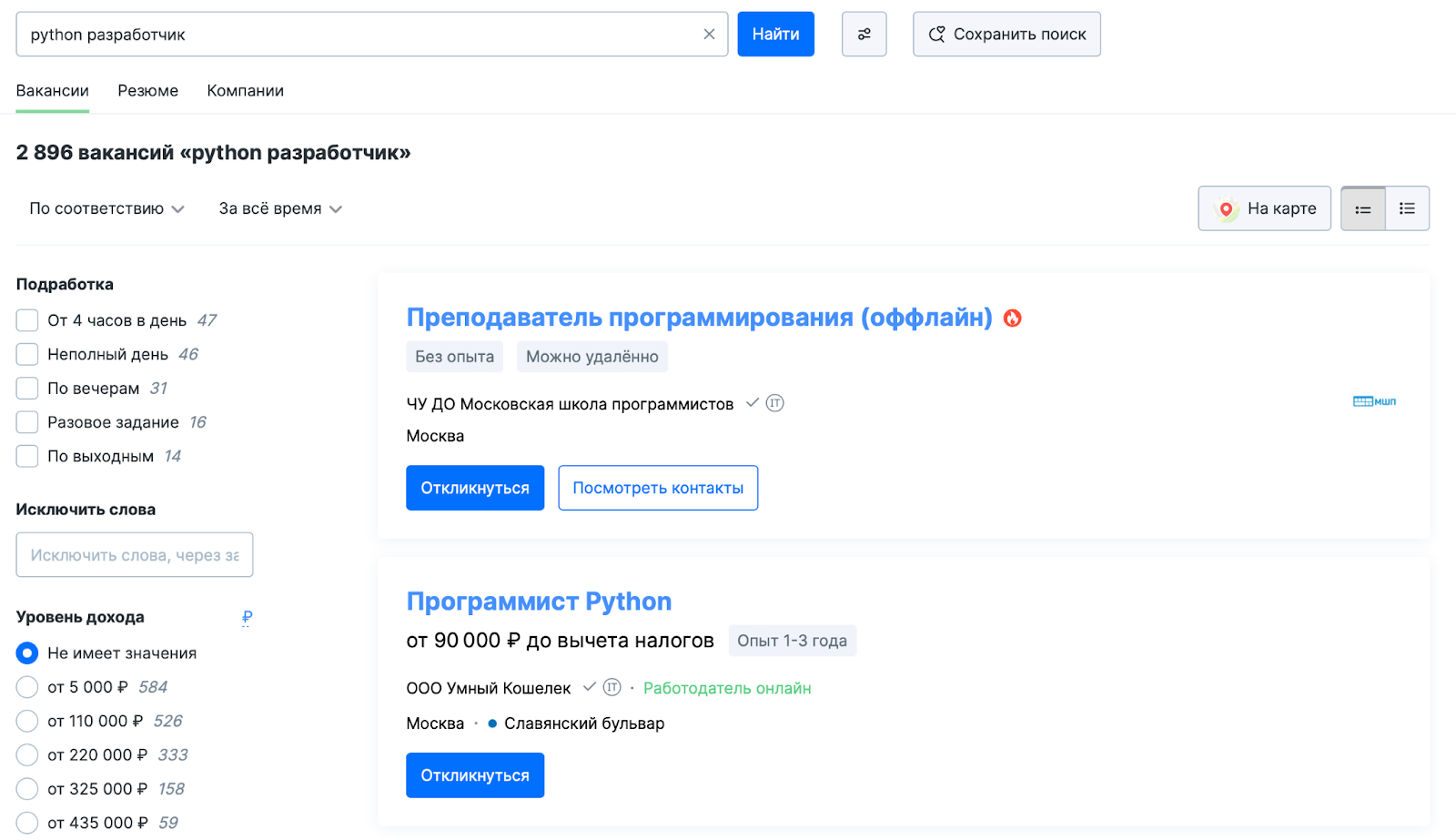Screen dimensions: 1456x840
Task: Open the По соответствию sorting dropdown
Action: click(106, 207)
